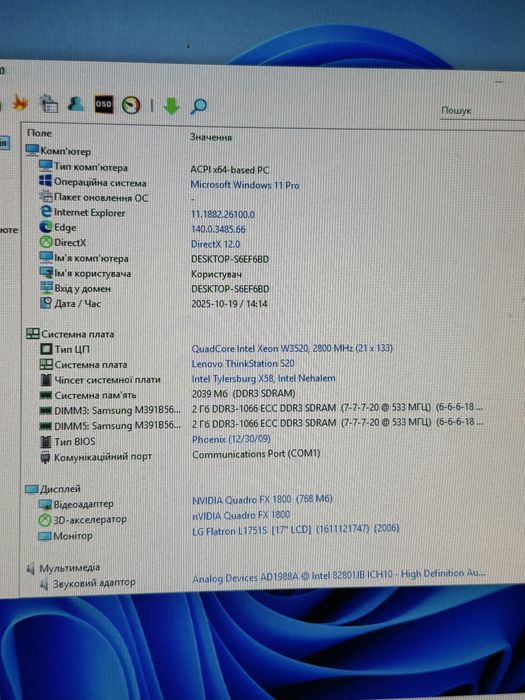The height and width of the screenshot is (700, 525).
Task: Open the Lenovo ThinkStation S20 link
Action: 243,363
